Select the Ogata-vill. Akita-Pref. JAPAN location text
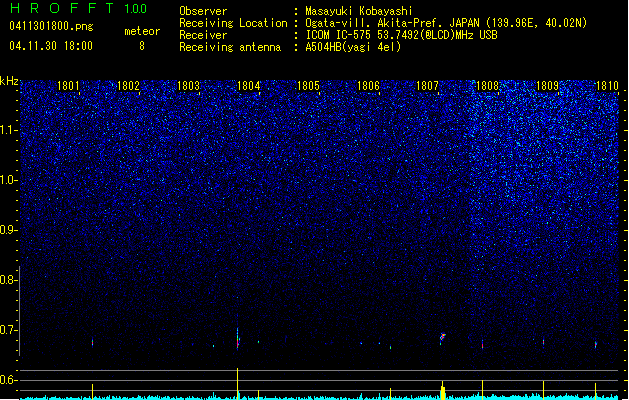This screenshot has width=629, height=400. coord(446,23)
